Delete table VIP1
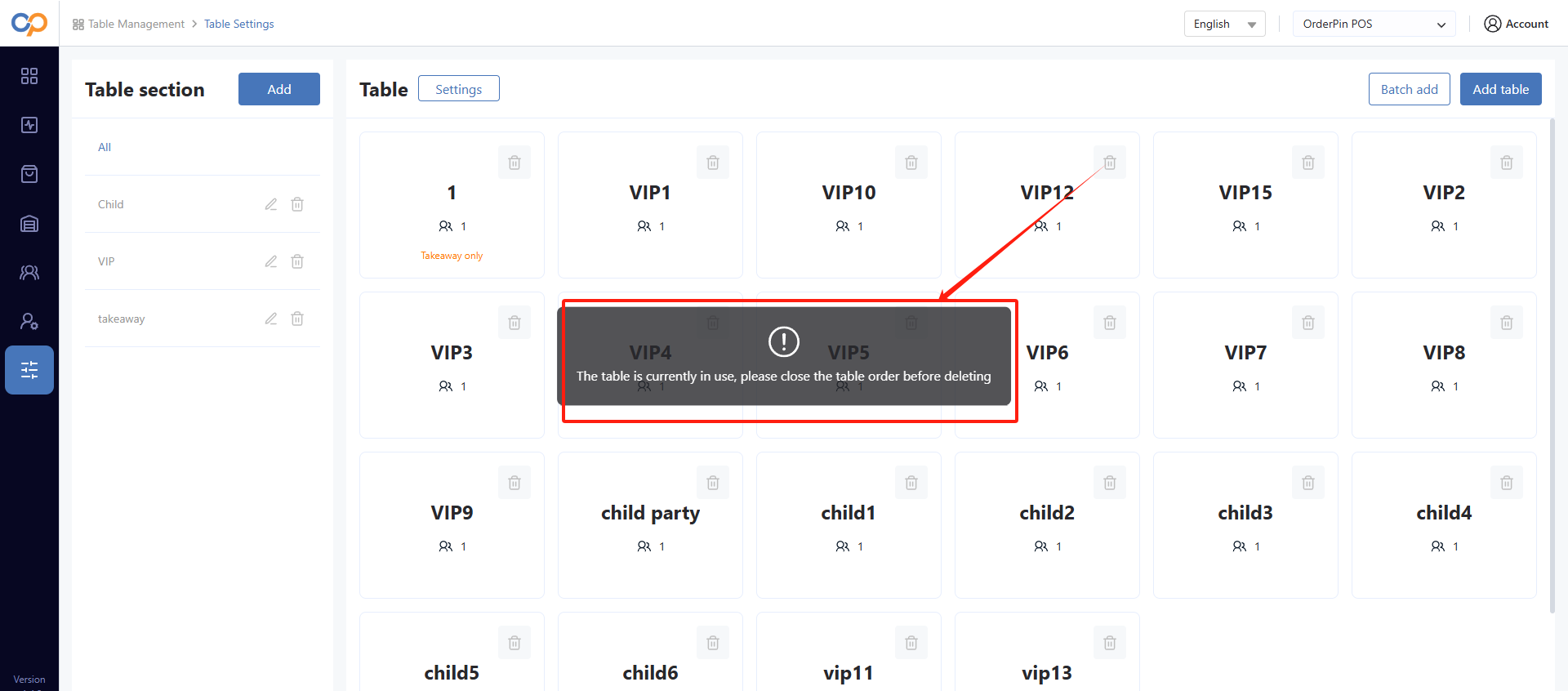 [x=713, y=163]
